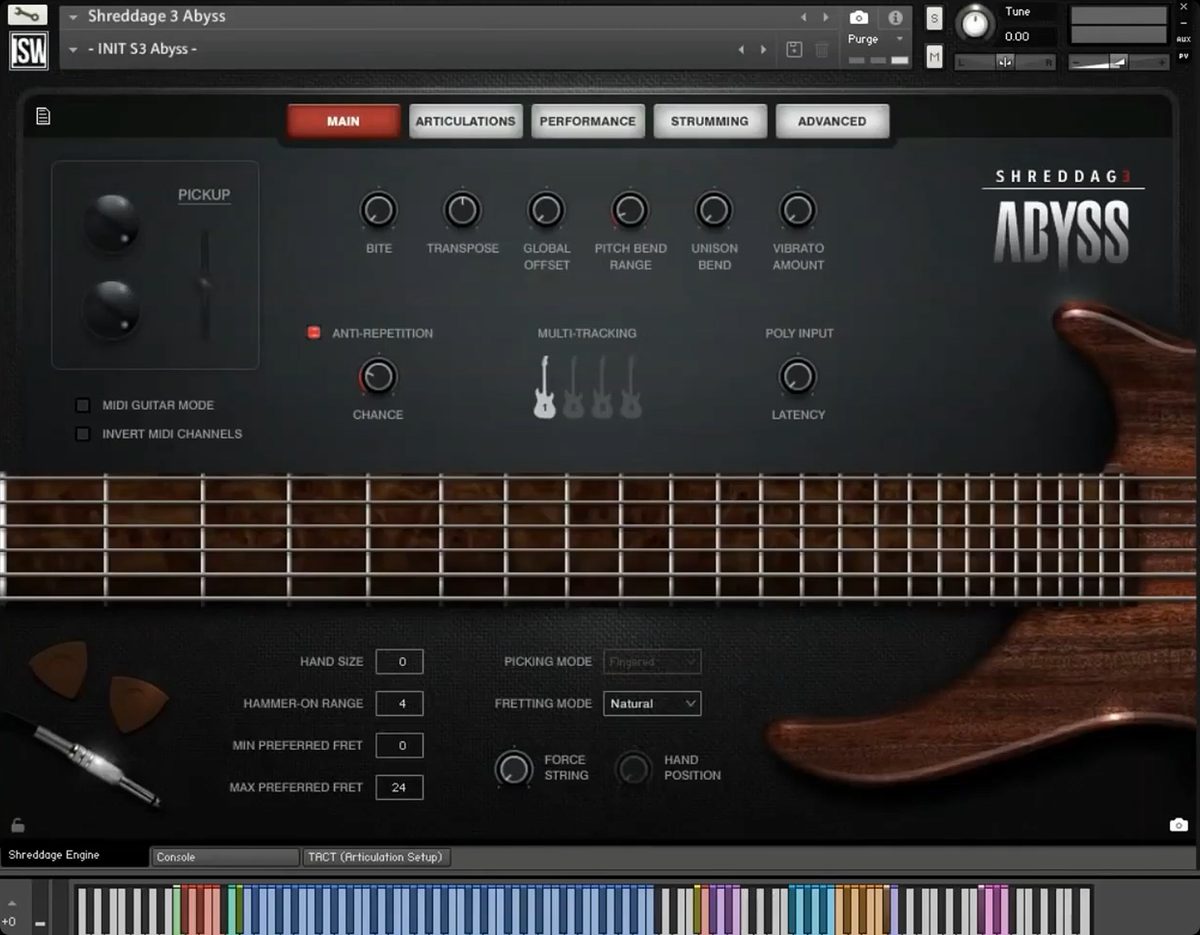Switch to the STRUMMING tab

pos(709,121)
